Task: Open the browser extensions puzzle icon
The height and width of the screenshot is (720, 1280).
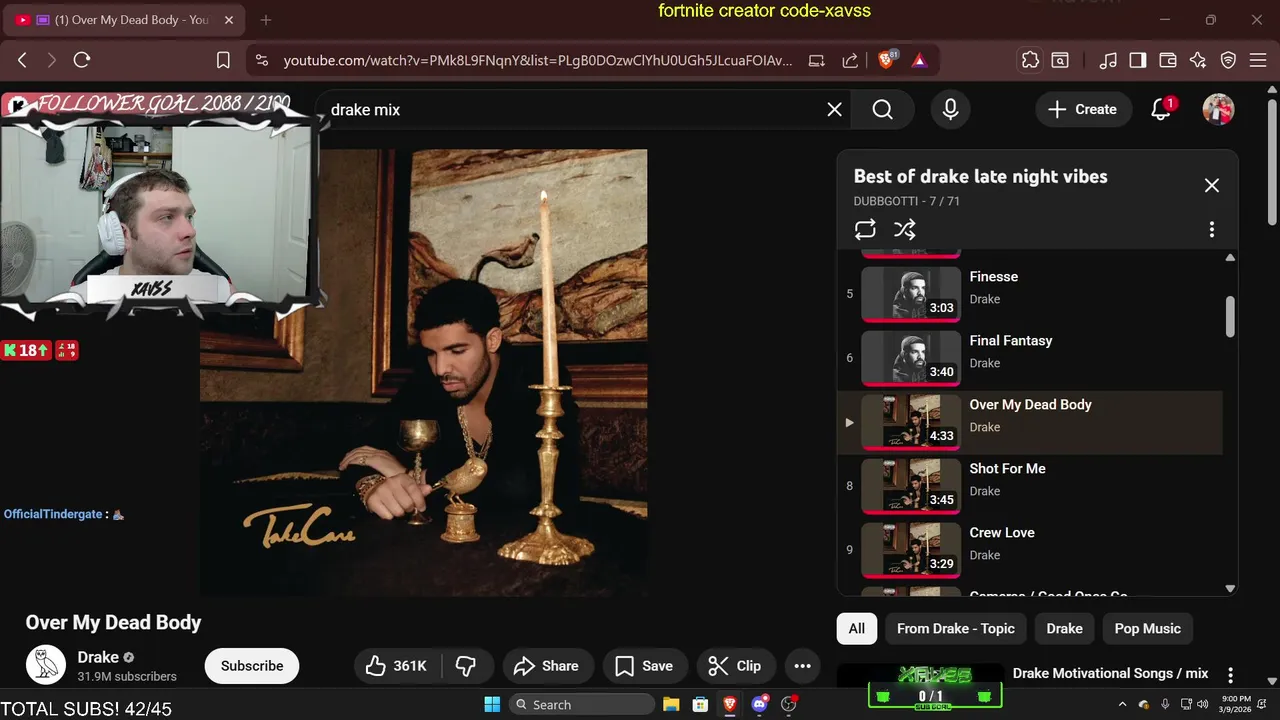Action: [x=1030, y=60]
